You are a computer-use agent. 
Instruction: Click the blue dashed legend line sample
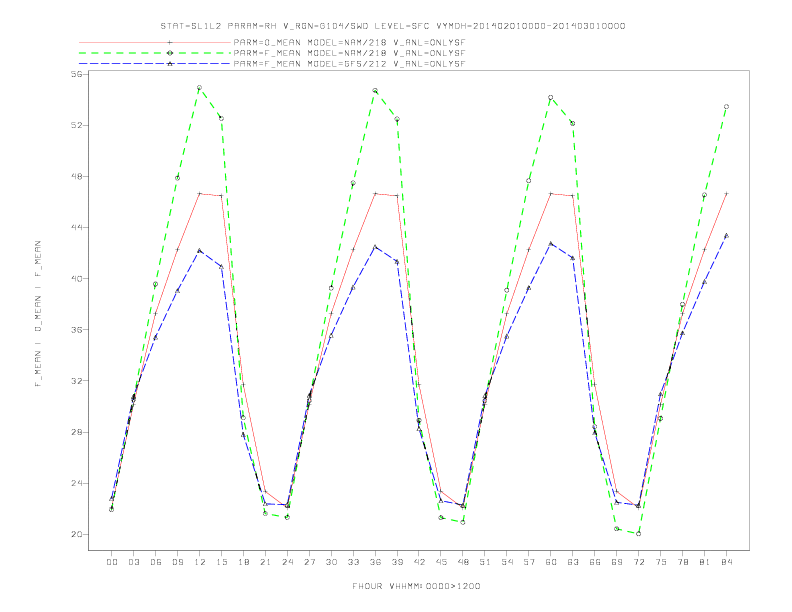click(155, 64)
